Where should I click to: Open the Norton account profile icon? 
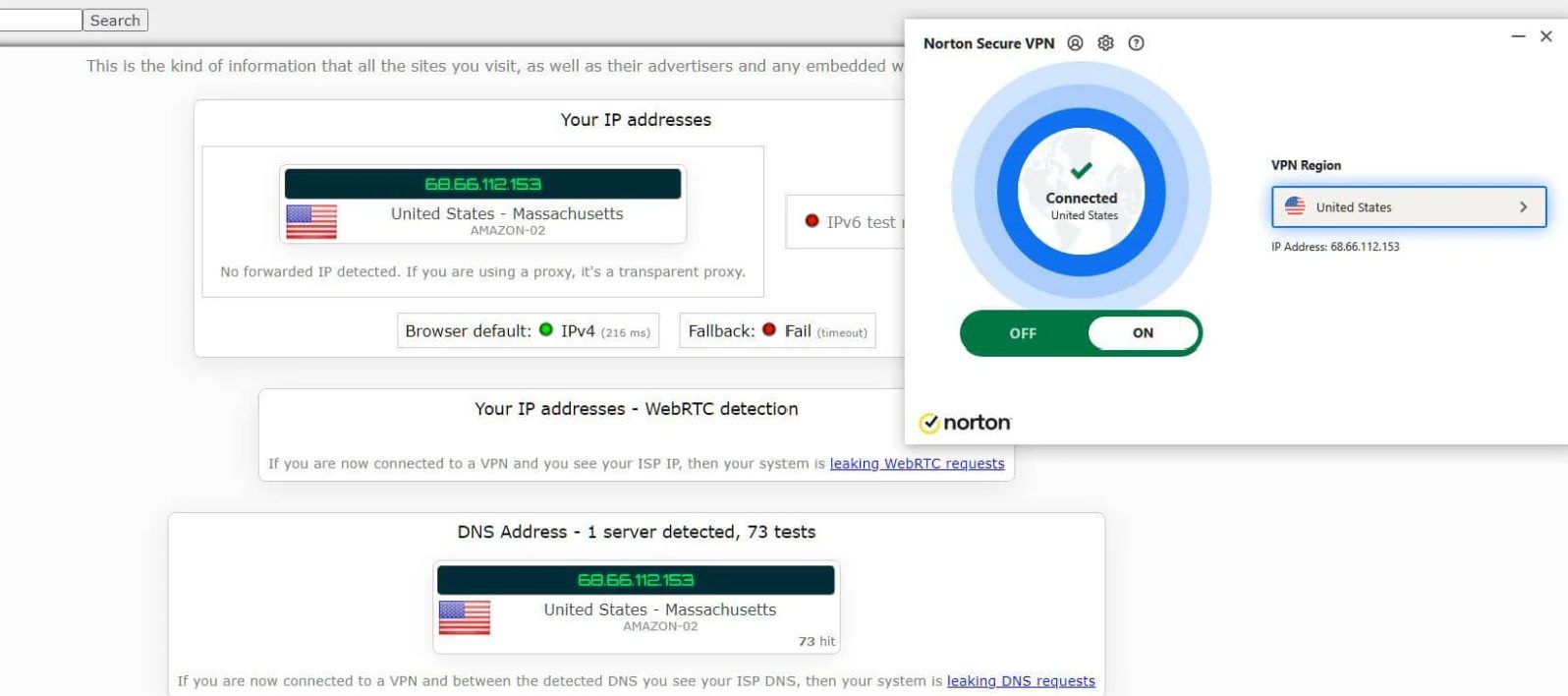(x=1075, y=43)
